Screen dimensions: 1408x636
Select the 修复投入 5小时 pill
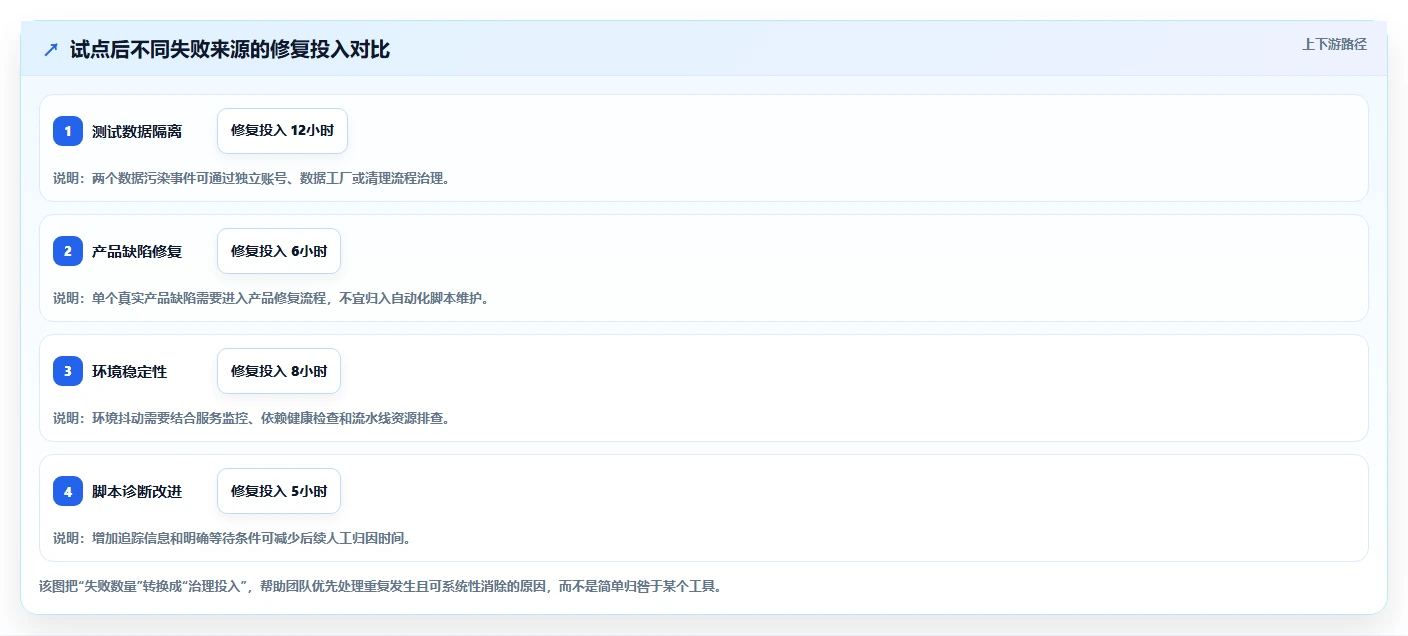(279, 491)
